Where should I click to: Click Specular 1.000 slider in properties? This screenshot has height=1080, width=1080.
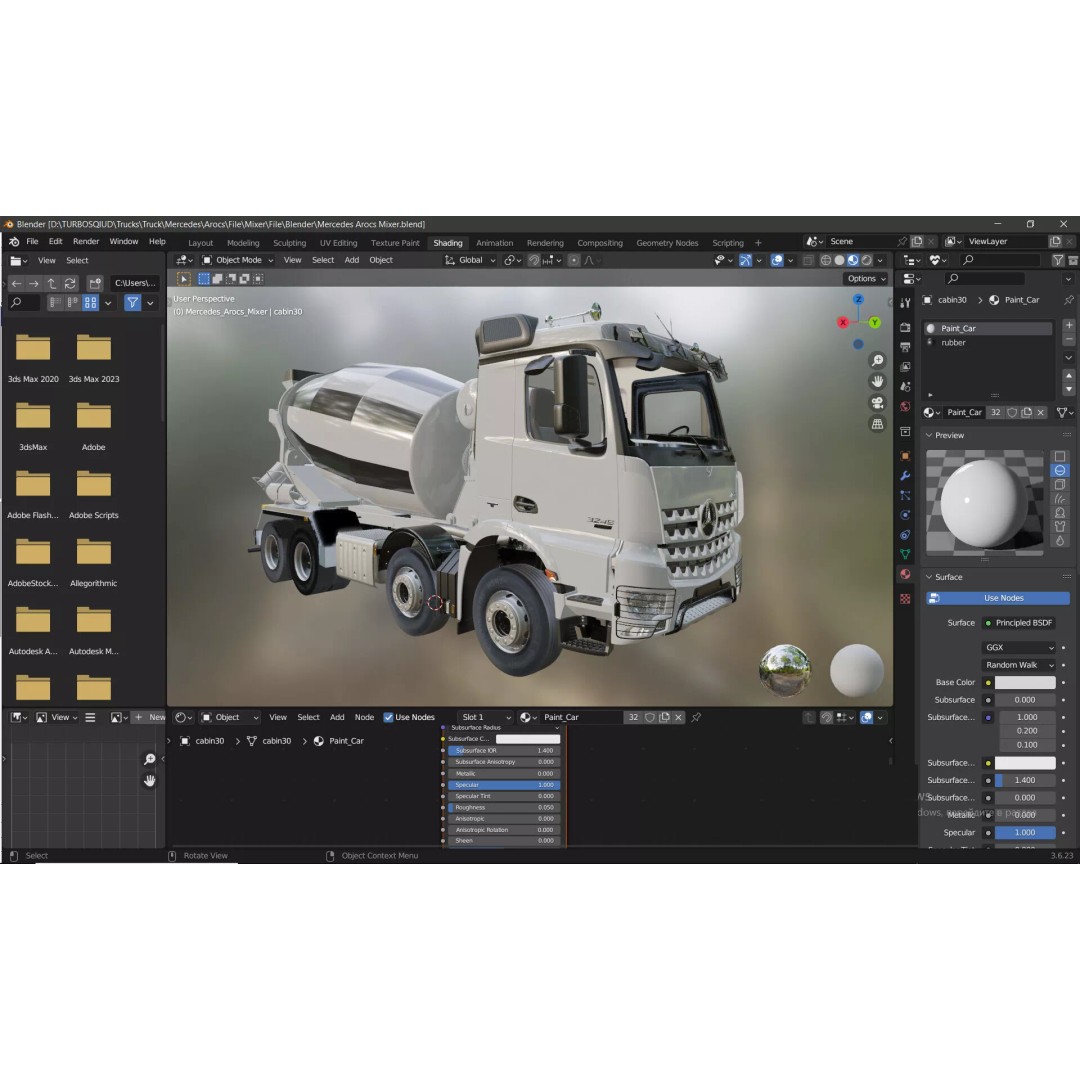(1025, 833)
